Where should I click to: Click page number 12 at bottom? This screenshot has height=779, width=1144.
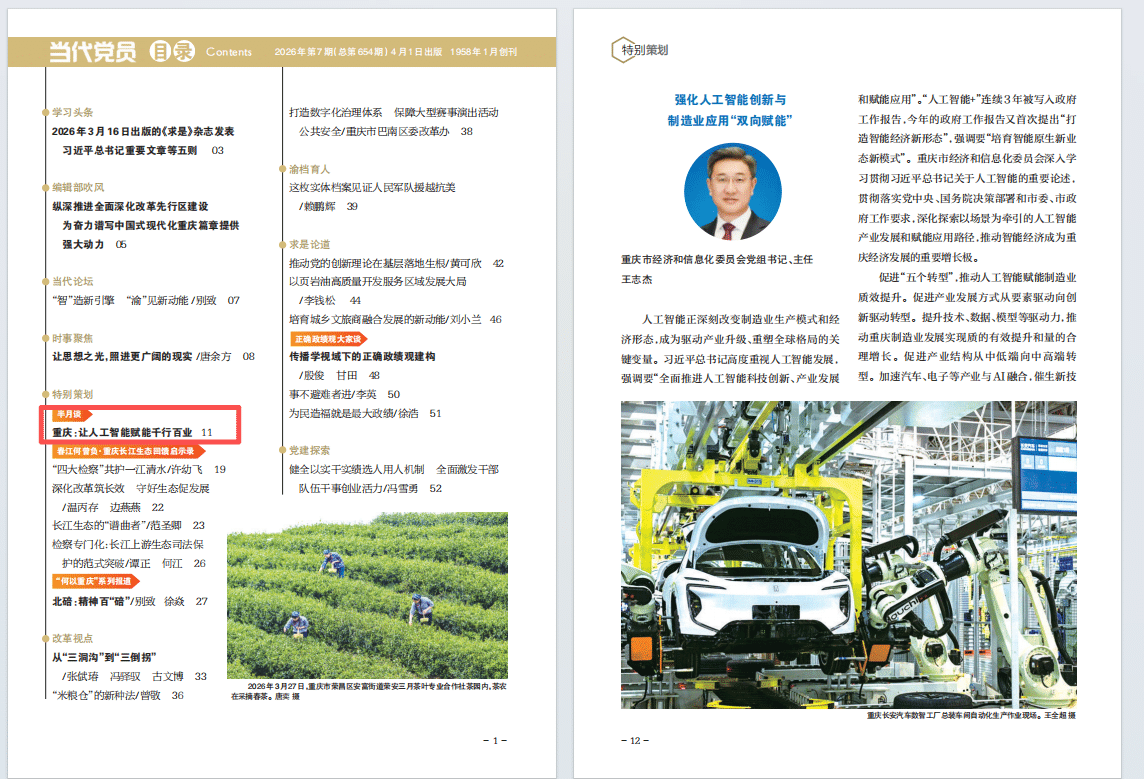click(634, 740)
